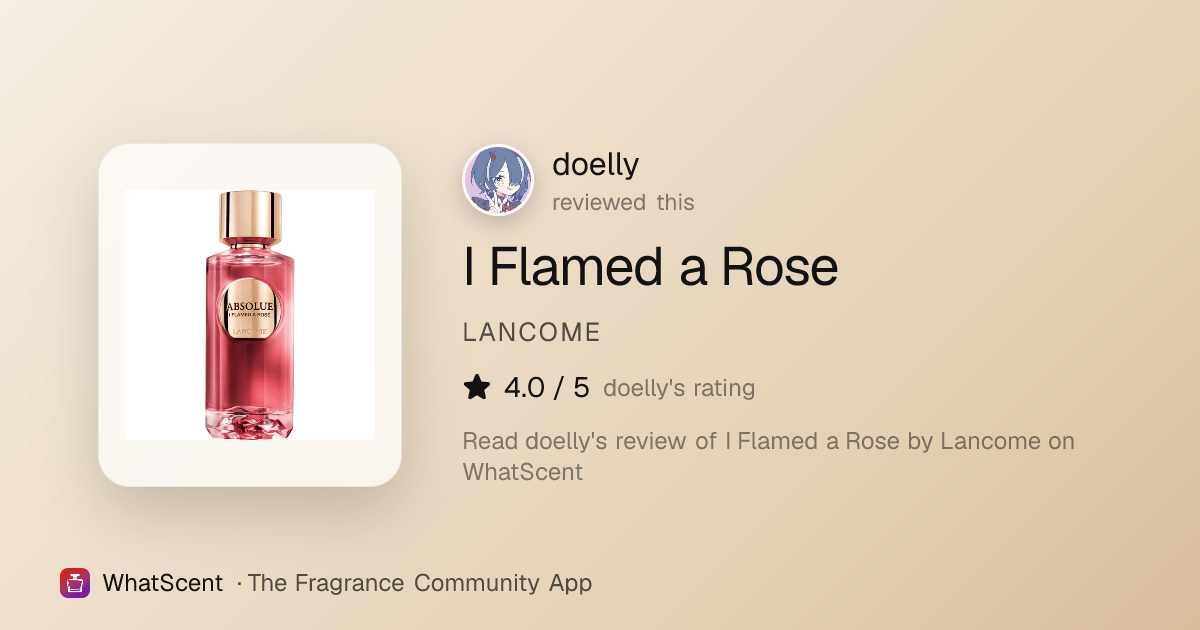Open the perfume bottle product image
The height and width of the screenshot is (630, 1200).
250,315
